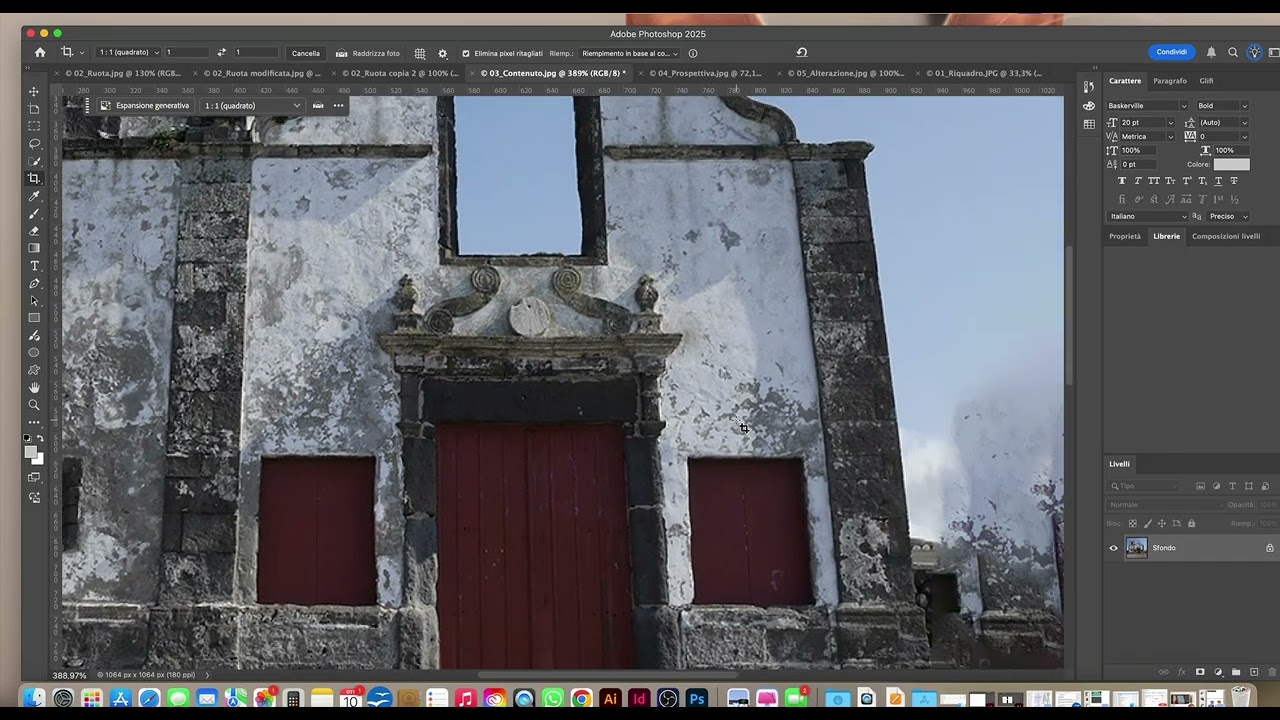The height and width of the screenshot is (720, 1280).
Task: Open the Baskerville font family dropdown
Action: coord(1183,106)
